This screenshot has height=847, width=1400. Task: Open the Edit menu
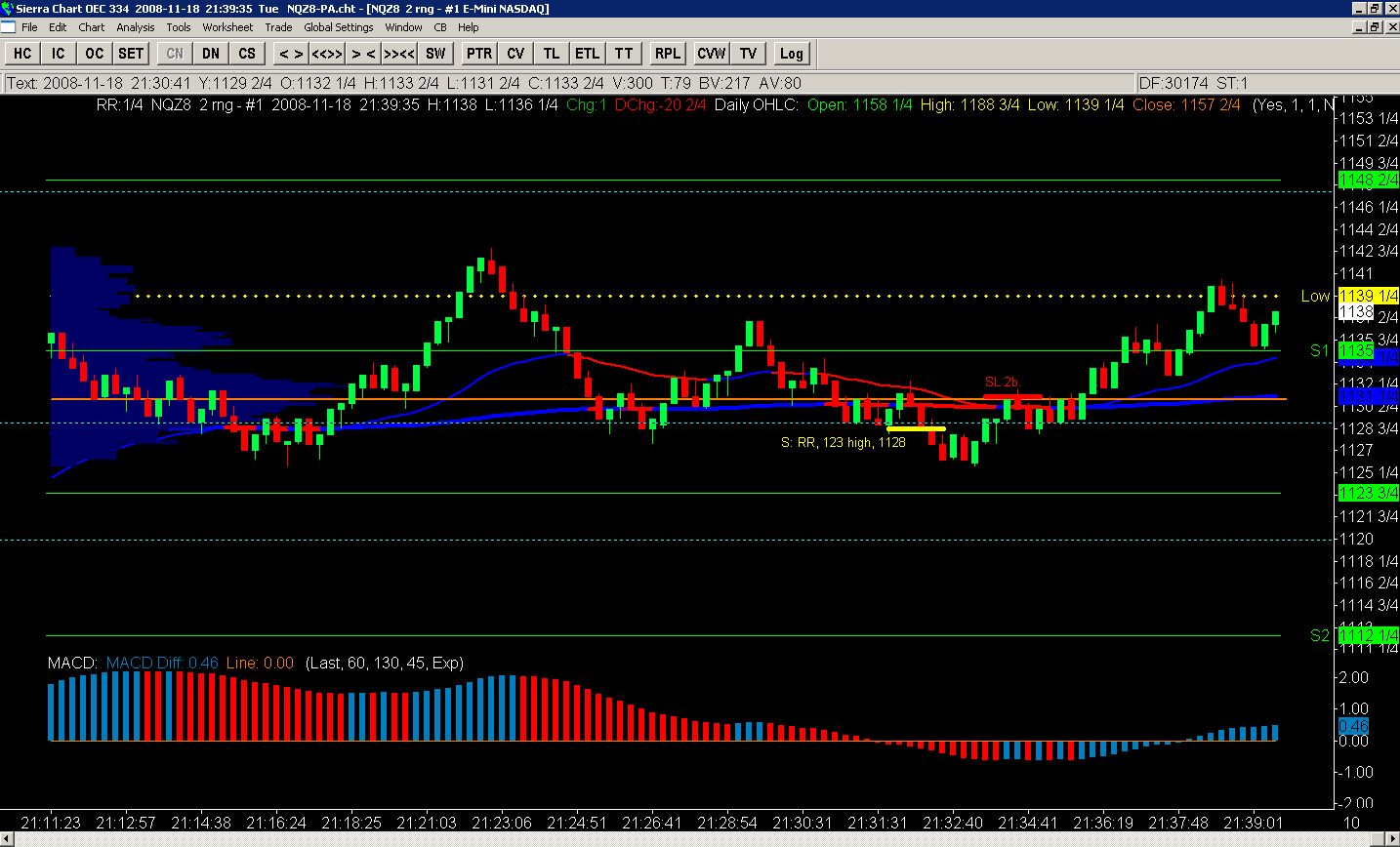click(x=58, y=27)
